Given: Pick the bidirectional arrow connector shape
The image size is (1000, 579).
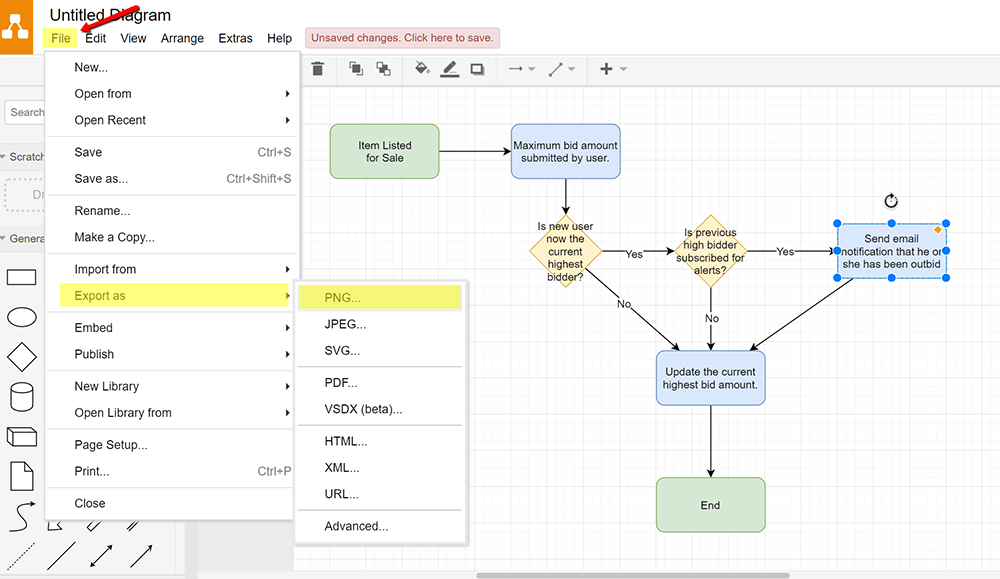Looking at the screenshot, I should click(101, 555).
